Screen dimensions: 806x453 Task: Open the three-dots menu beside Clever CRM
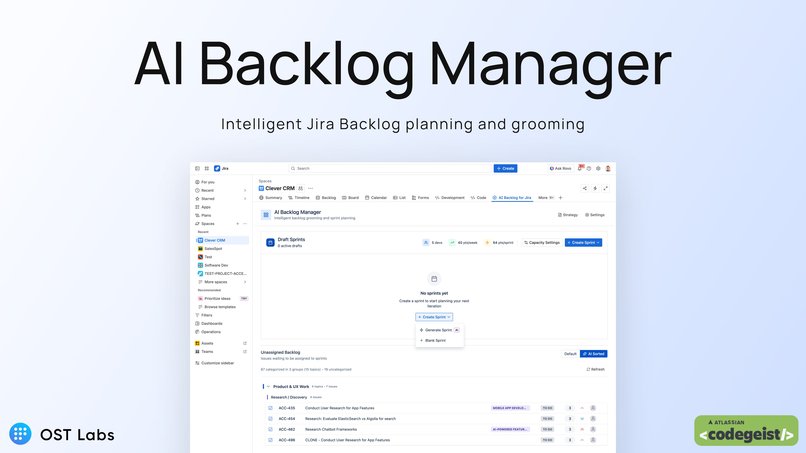point(310,188)
